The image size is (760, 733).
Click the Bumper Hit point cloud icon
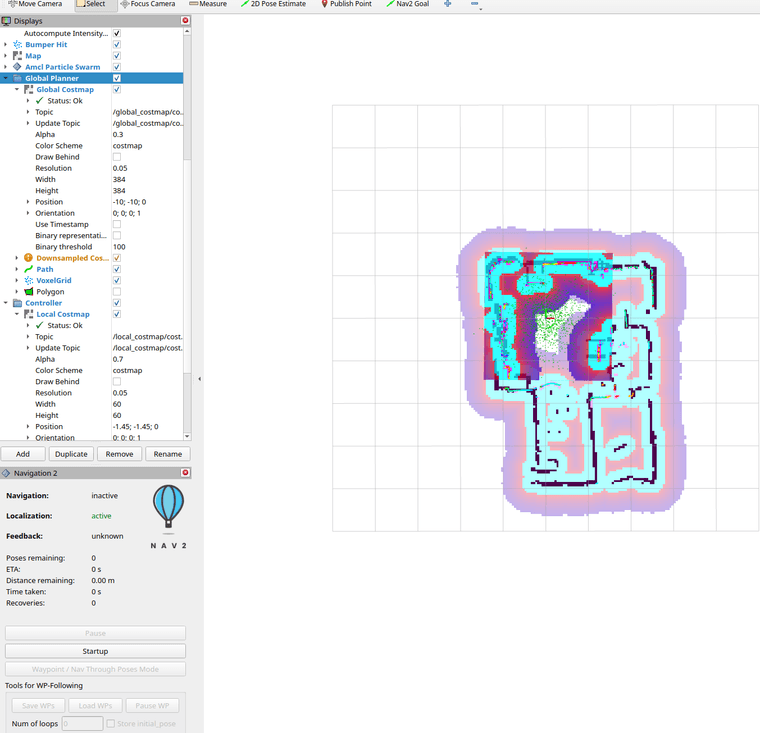[17, 45]
